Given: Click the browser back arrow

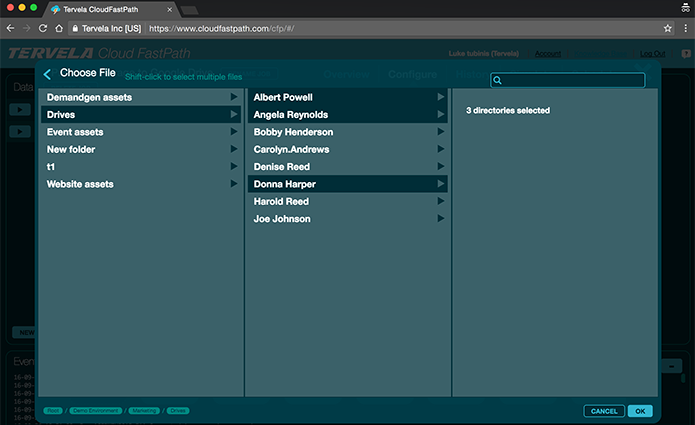Looking at the screenshot, I should pos(10,28).
